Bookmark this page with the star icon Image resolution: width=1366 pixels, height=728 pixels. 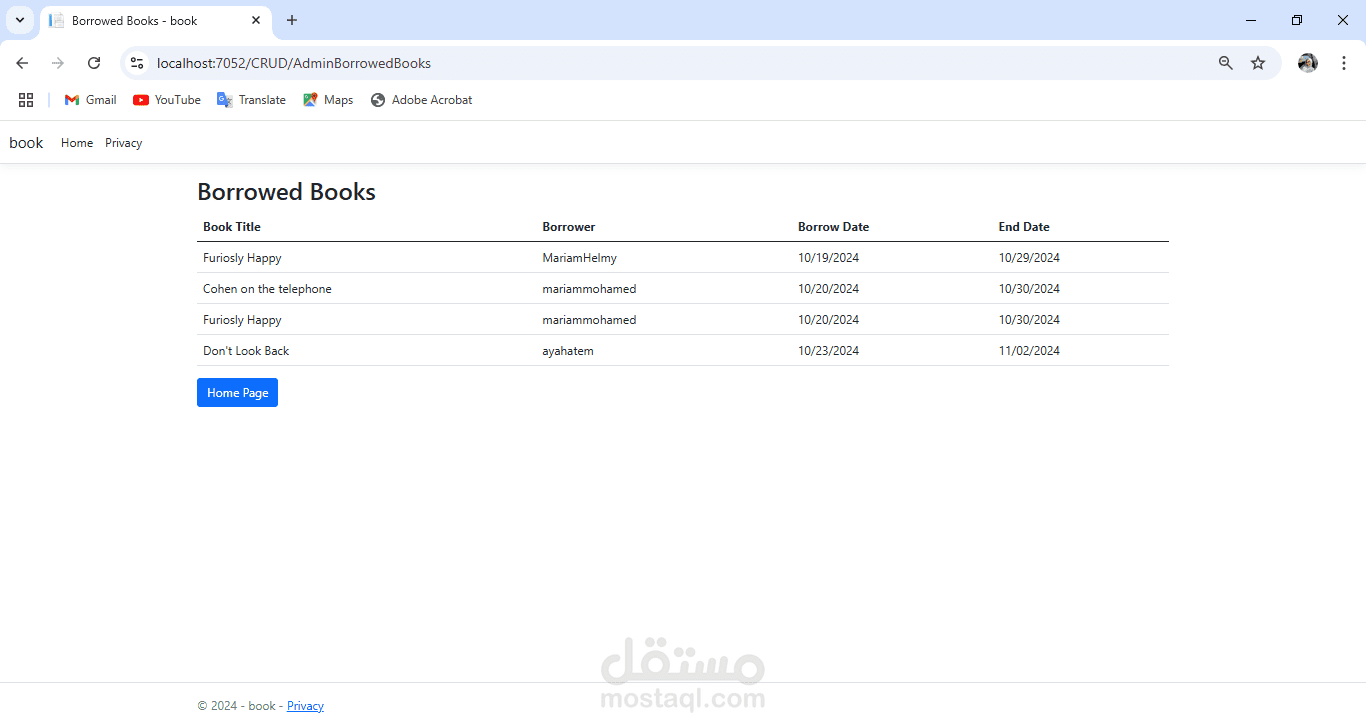[x=1258, y=63]
